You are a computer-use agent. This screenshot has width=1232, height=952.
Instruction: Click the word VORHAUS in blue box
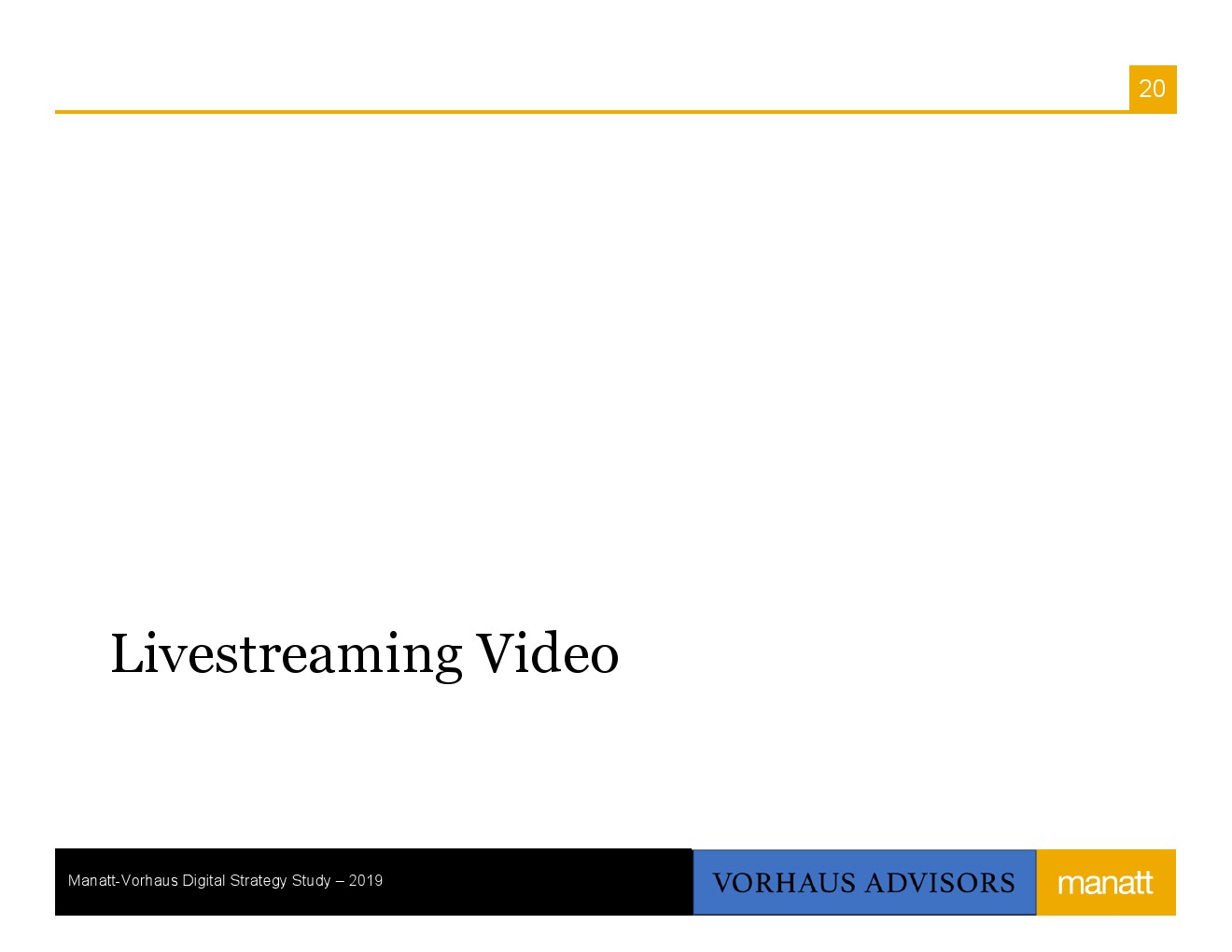tap(784, 883)
